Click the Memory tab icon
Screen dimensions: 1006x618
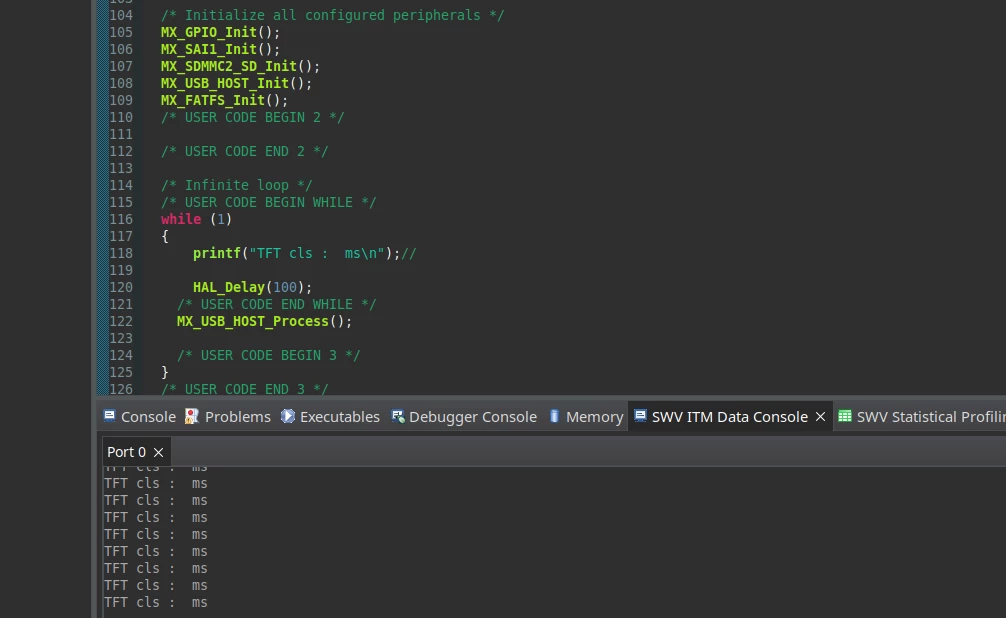(x=554, y=416)
